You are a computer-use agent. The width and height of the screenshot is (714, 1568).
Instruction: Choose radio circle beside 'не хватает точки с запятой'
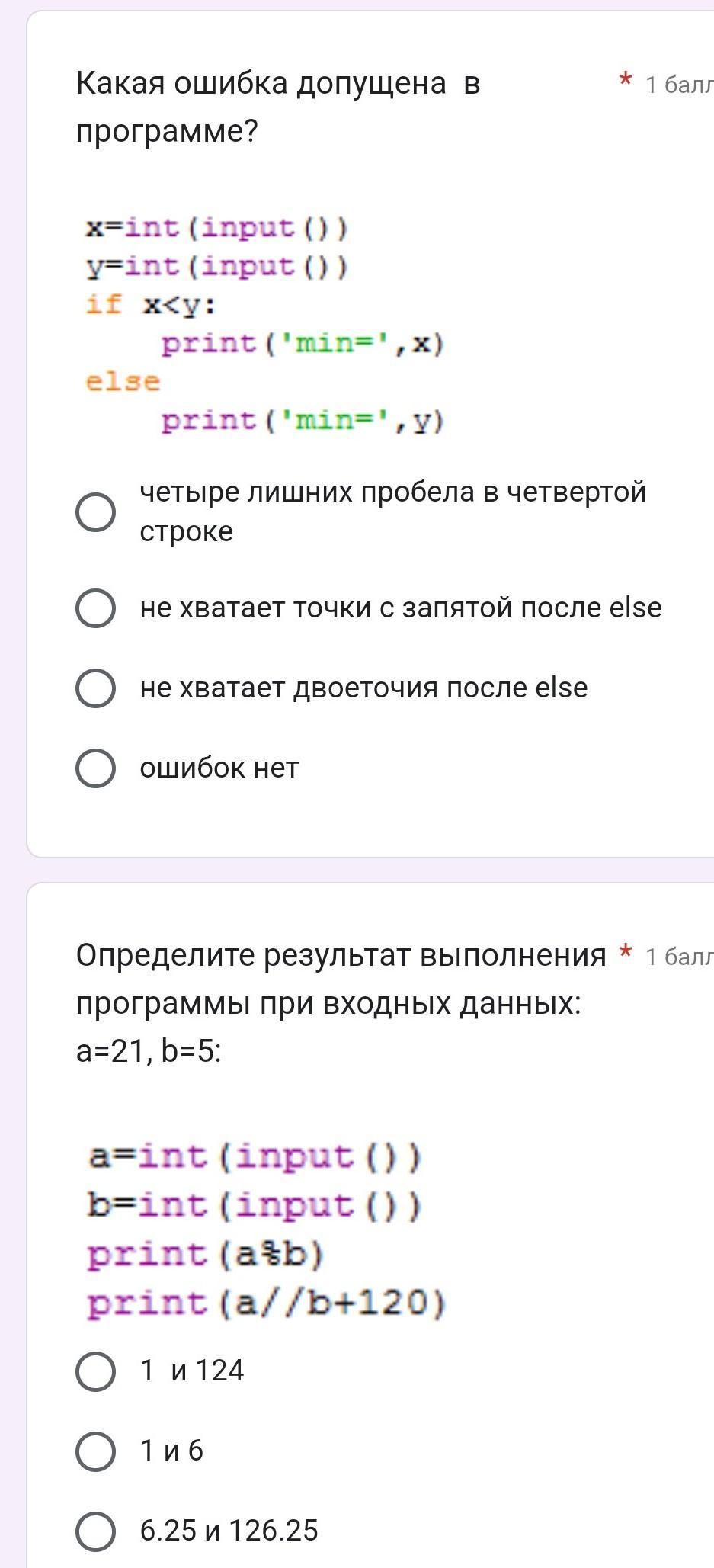[x=96, y=608]
